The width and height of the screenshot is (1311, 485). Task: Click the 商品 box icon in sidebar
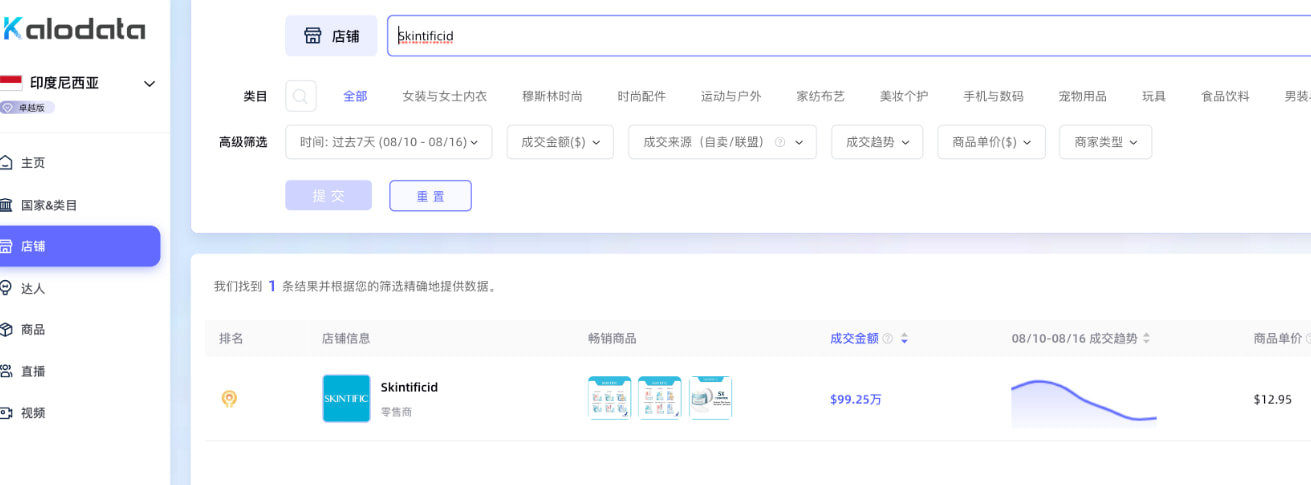[7, 329]
